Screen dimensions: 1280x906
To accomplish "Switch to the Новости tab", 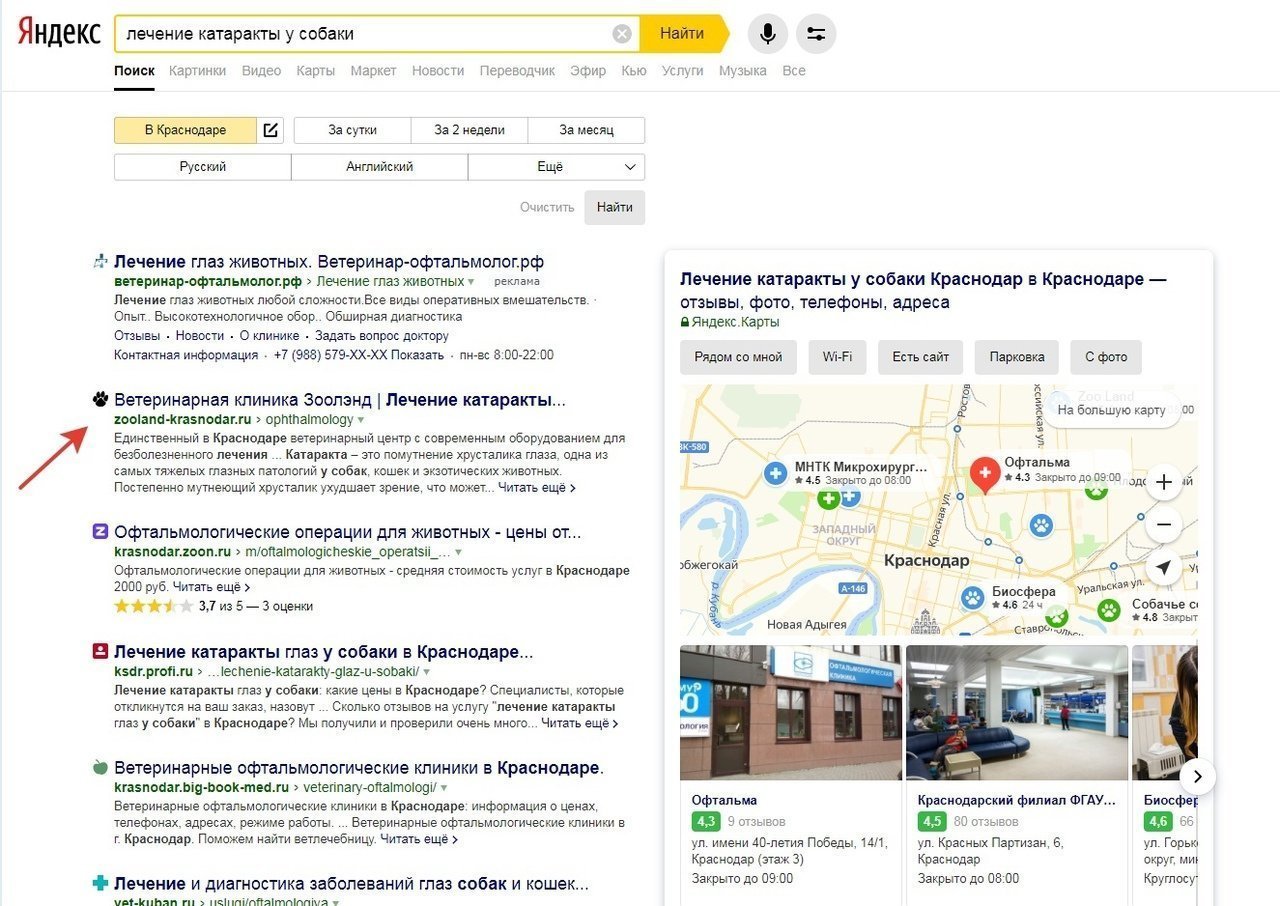I will [438, 71].
